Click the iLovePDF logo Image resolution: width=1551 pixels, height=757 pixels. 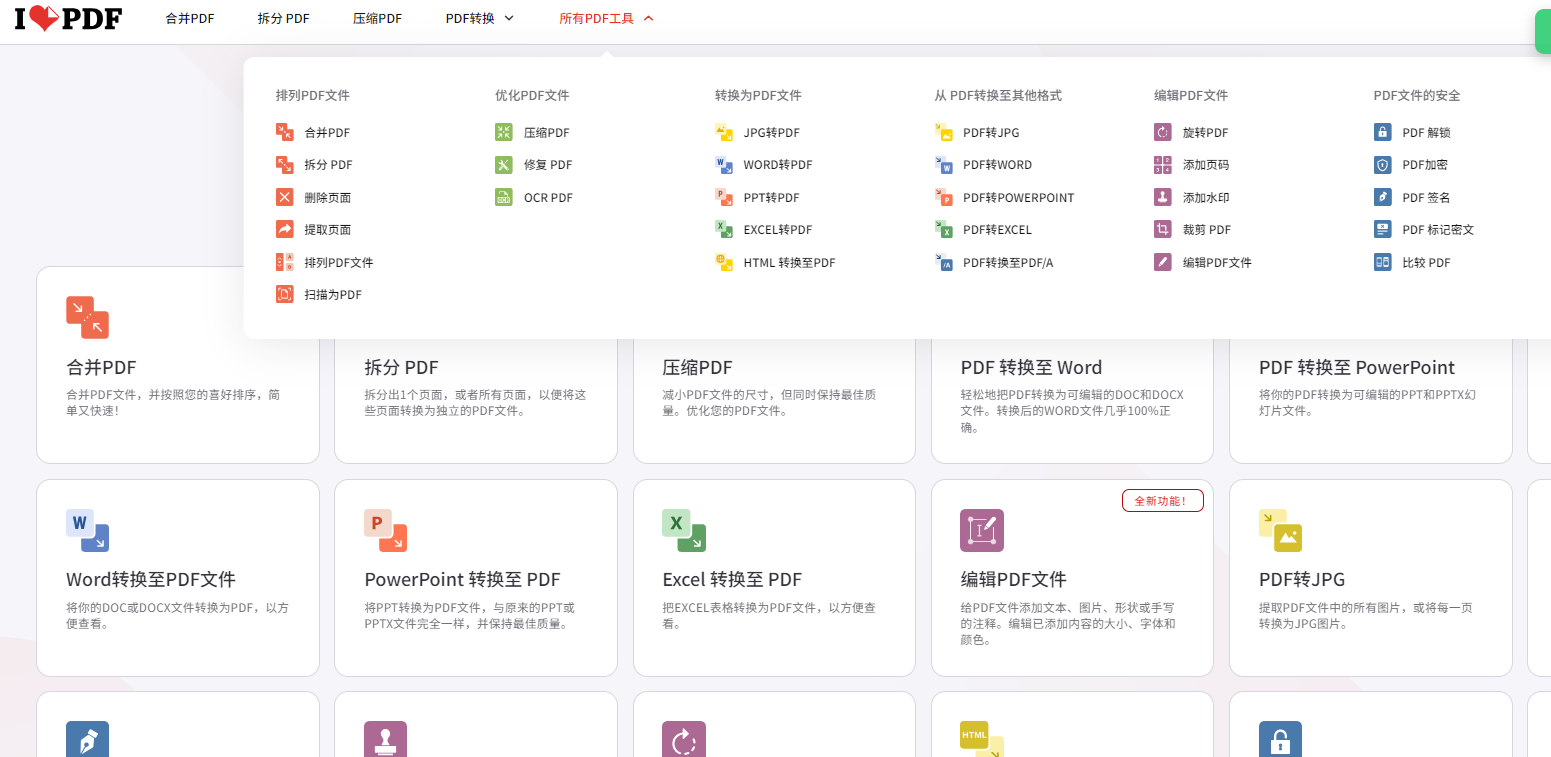[68, 18]
